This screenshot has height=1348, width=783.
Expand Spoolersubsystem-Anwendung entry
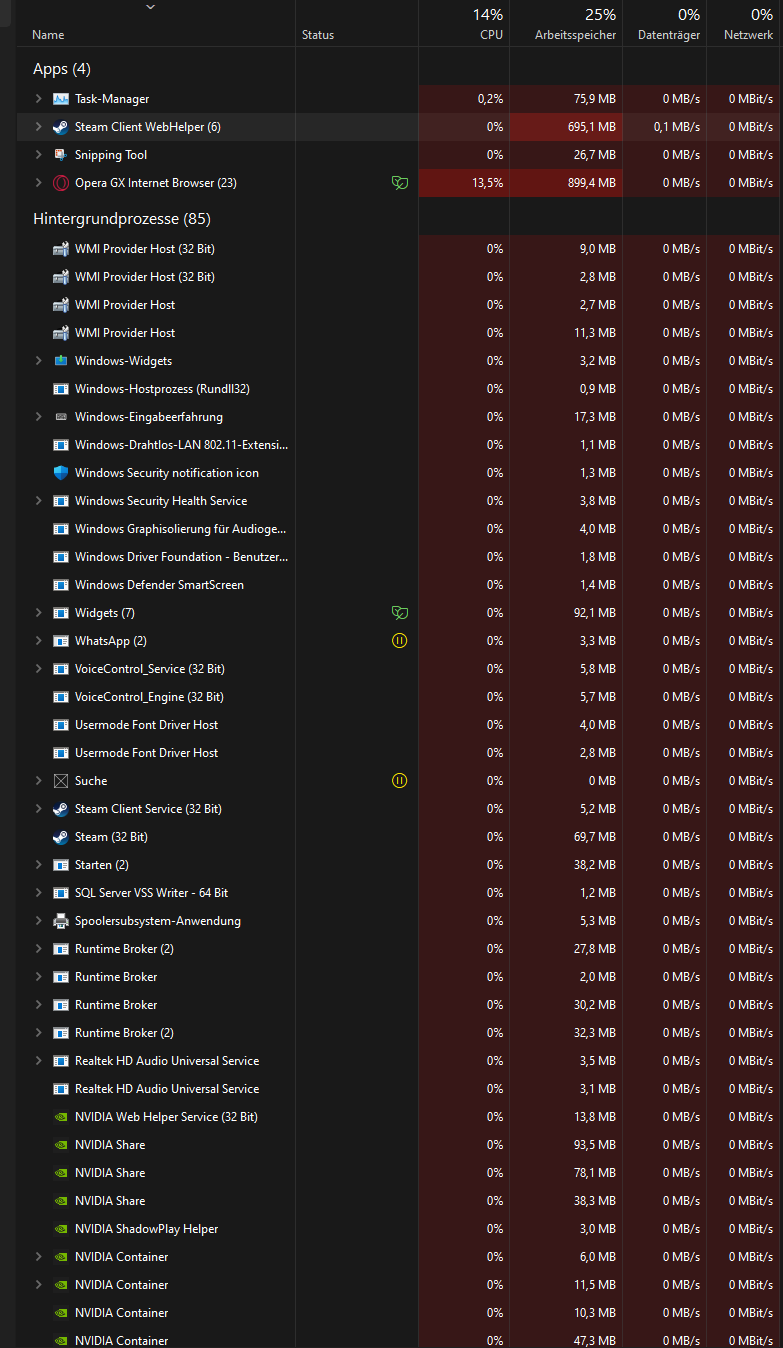(x=38, y=921)
